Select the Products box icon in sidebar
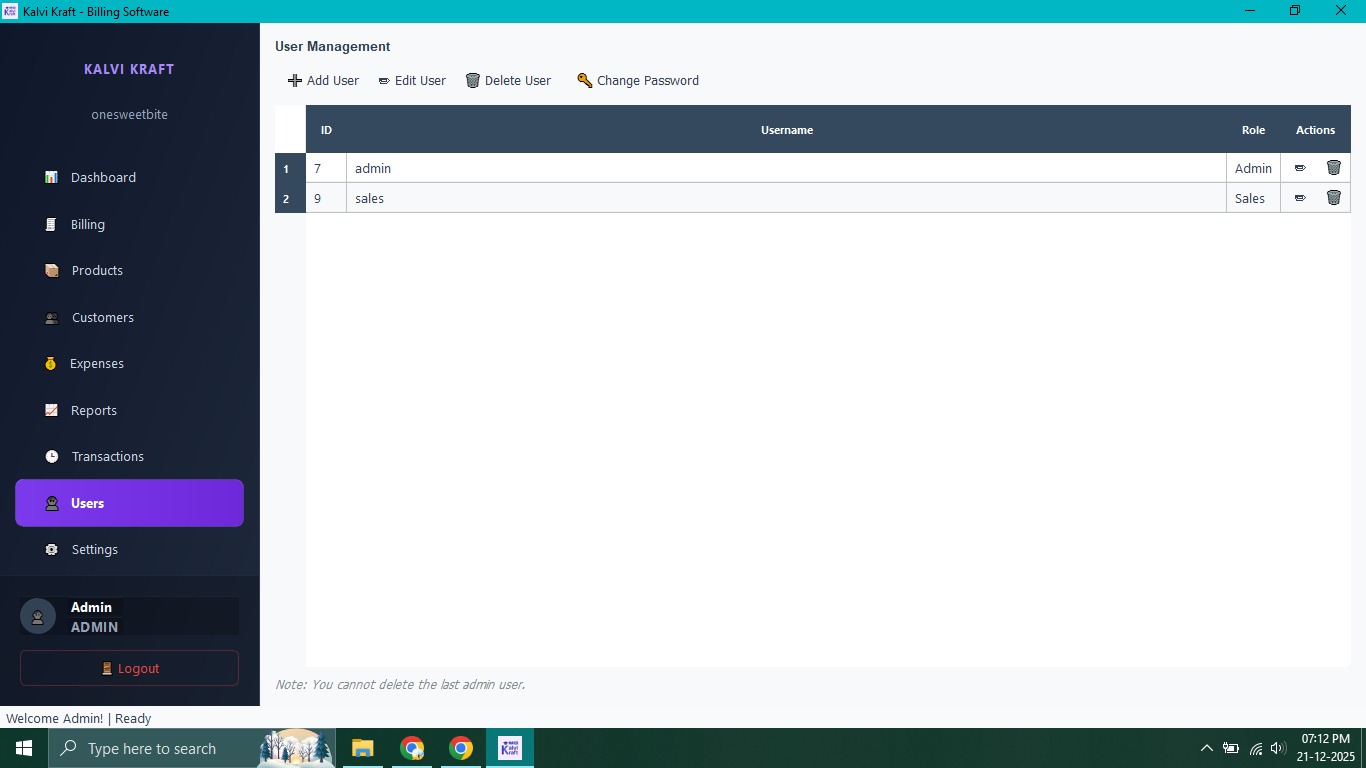 point(51,270)
